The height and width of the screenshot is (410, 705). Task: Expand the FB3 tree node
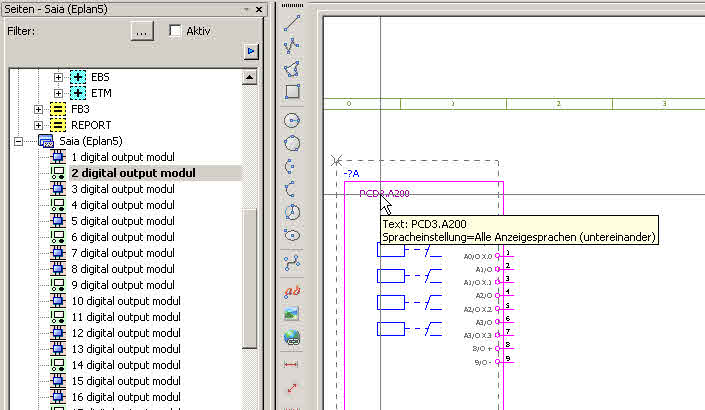(38, 109)
